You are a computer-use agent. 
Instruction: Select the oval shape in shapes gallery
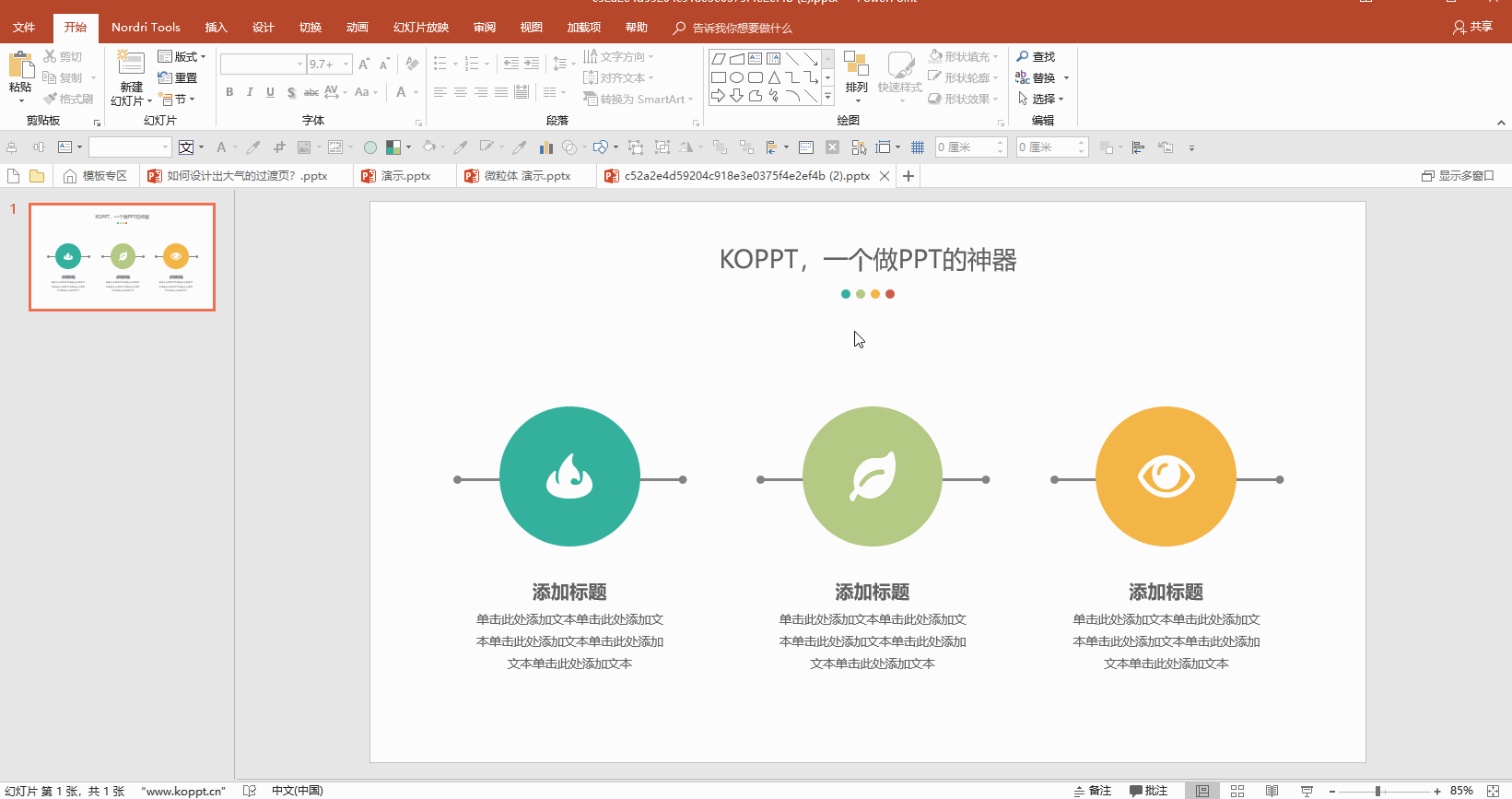pyautogui.click(x=737, y=77)
